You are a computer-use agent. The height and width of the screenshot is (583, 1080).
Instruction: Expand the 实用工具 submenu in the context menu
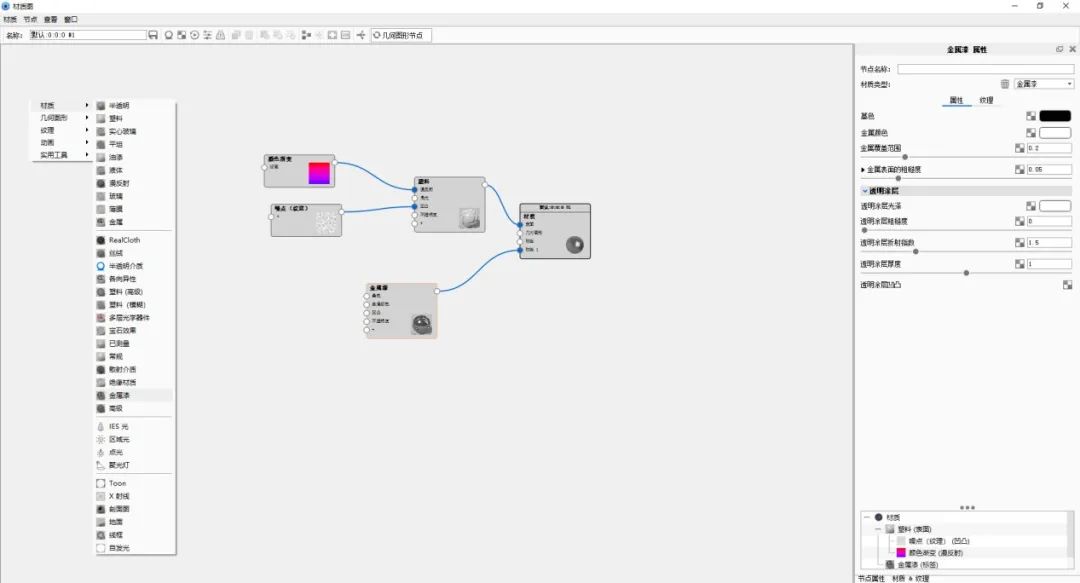[x=62, y=155]
